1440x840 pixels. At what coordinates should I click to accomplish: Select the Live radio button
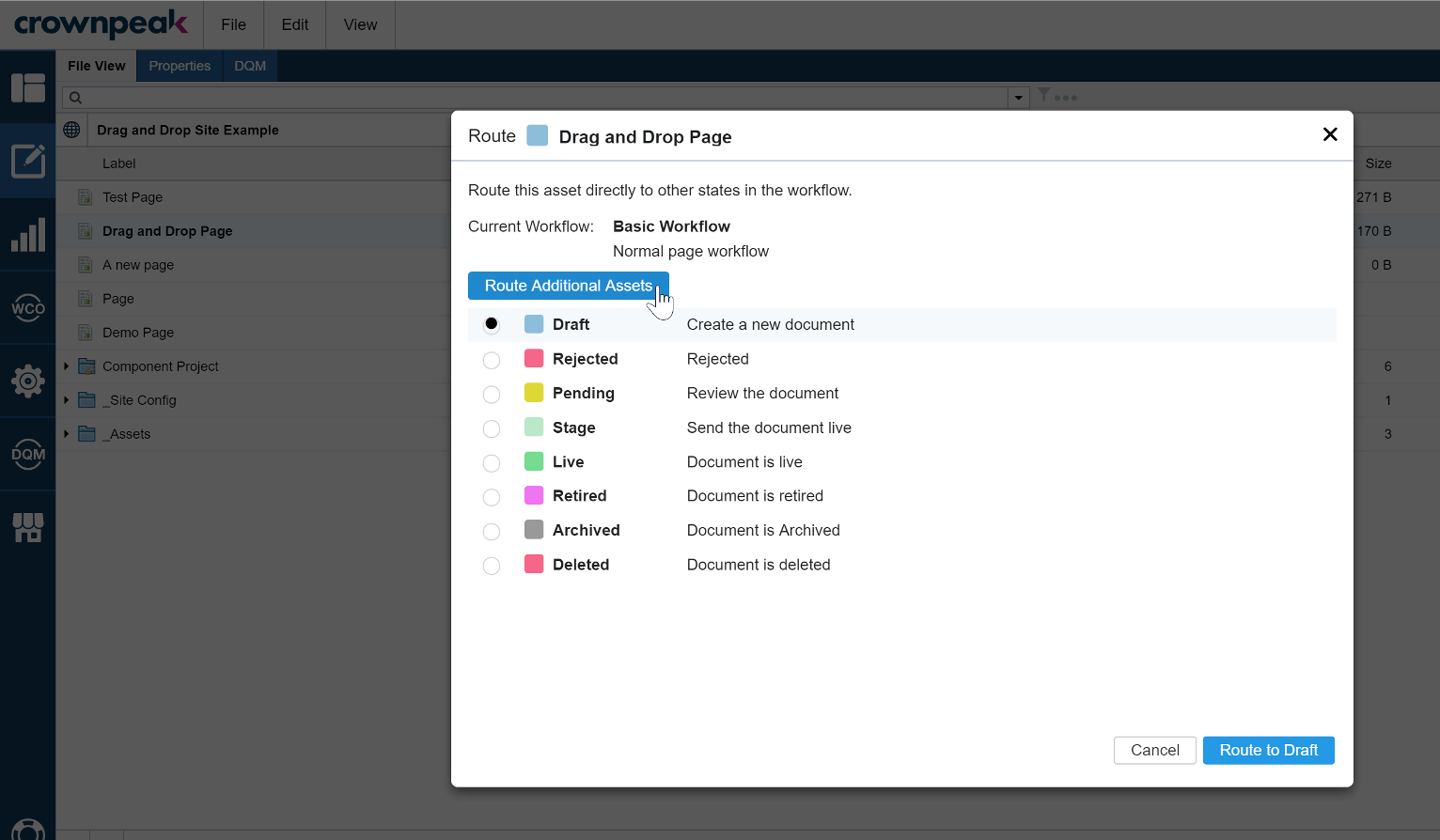pyautogui.click(x=492, y=463)
